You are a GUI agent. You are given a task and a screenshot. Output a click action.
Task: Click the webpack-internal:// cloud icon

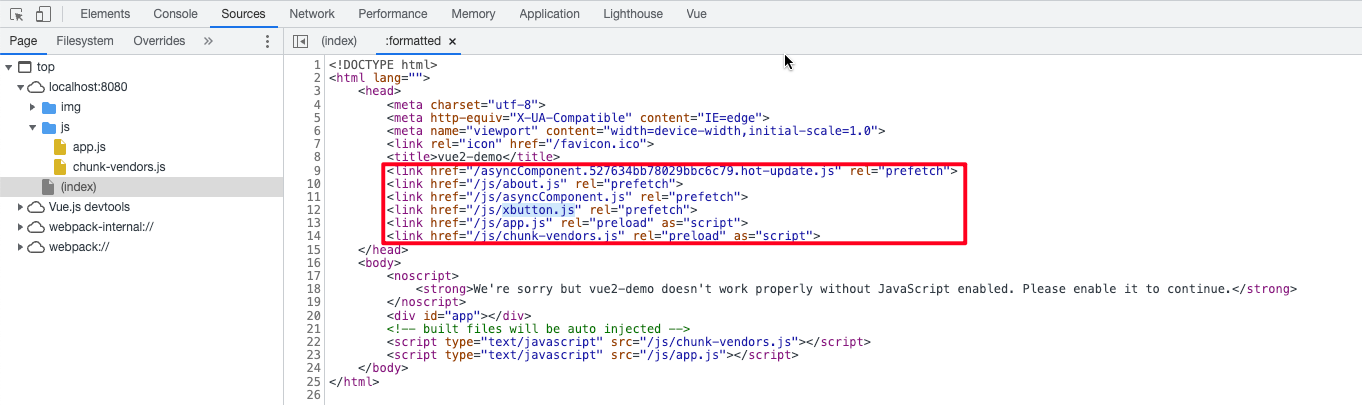point(36,227)
